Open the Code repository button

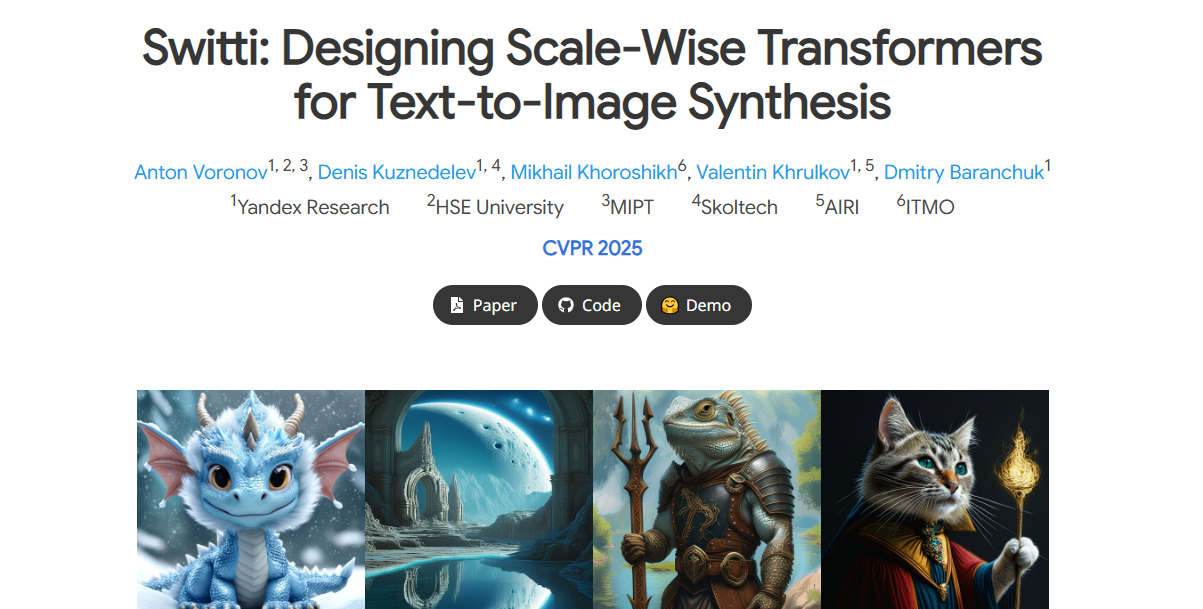592,305
